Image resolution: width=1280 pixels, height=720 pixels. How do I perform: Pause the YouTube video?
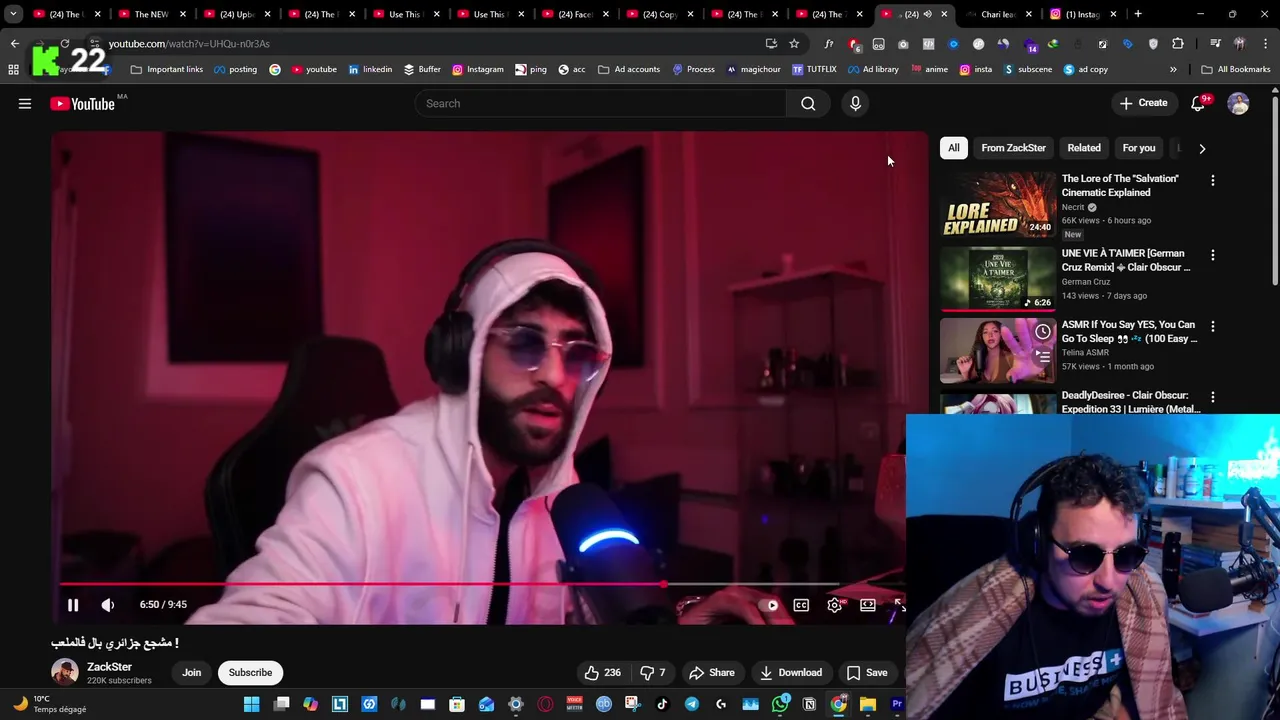point(73,605)
